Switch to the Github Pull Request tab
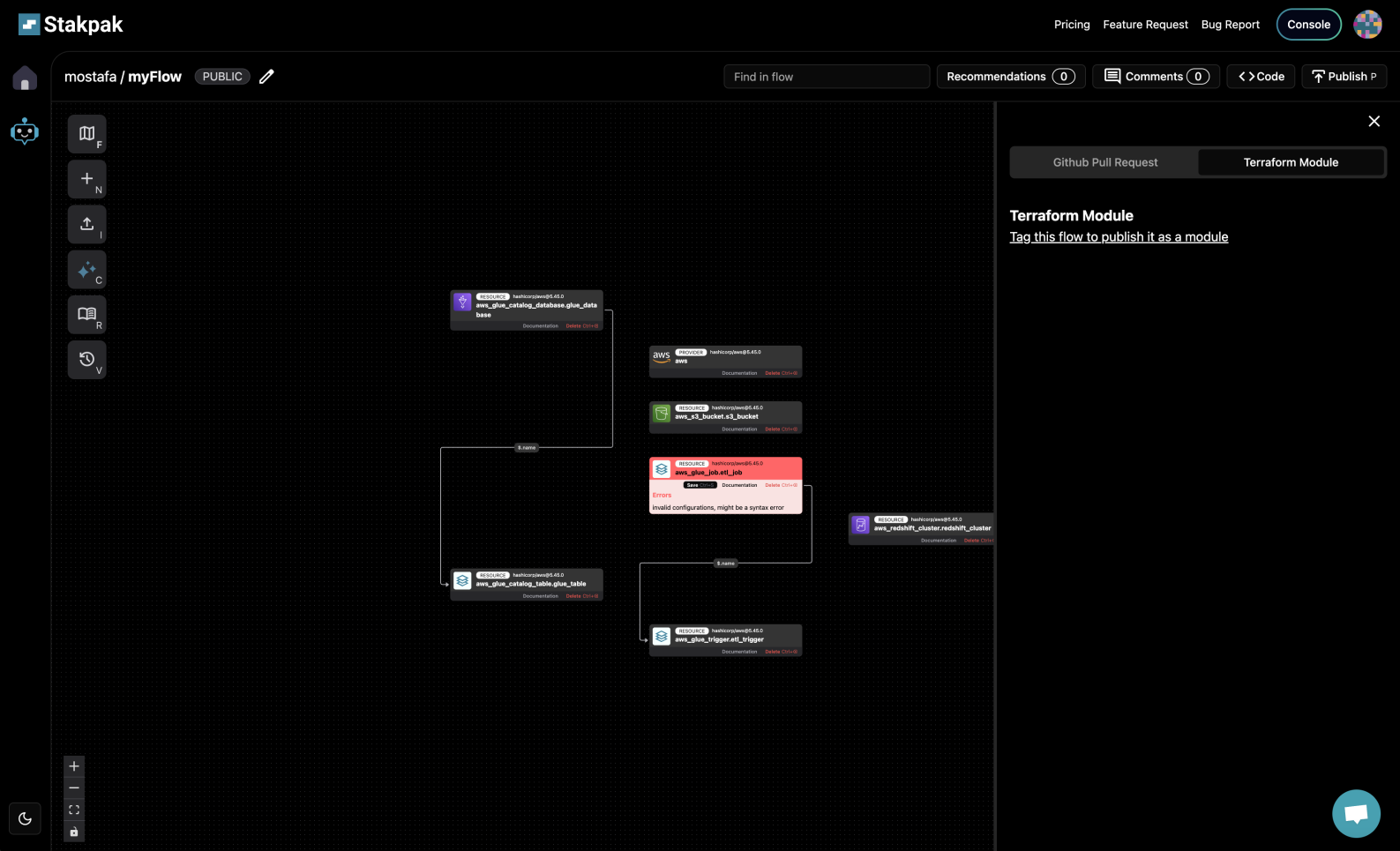Image resolution: width=1400 pixels, height=851 pixels. tap(1104, 162)
